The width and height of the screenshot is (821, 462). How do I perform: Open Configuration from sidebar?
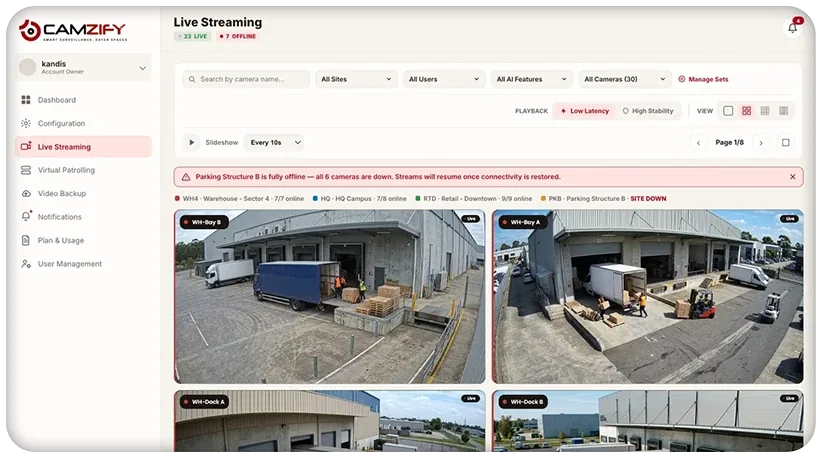coord(83,123)
